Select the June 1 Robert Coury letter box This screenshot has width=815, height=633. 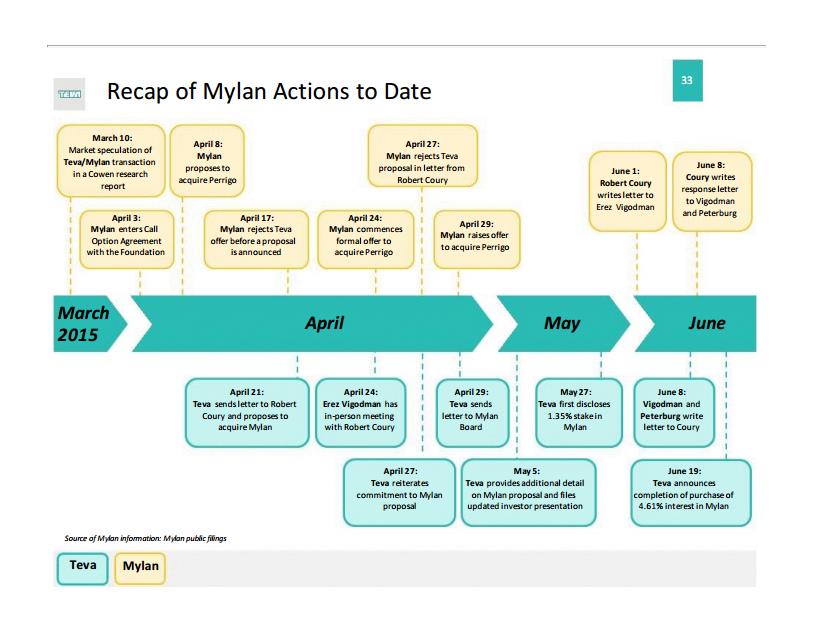point(626,189)
